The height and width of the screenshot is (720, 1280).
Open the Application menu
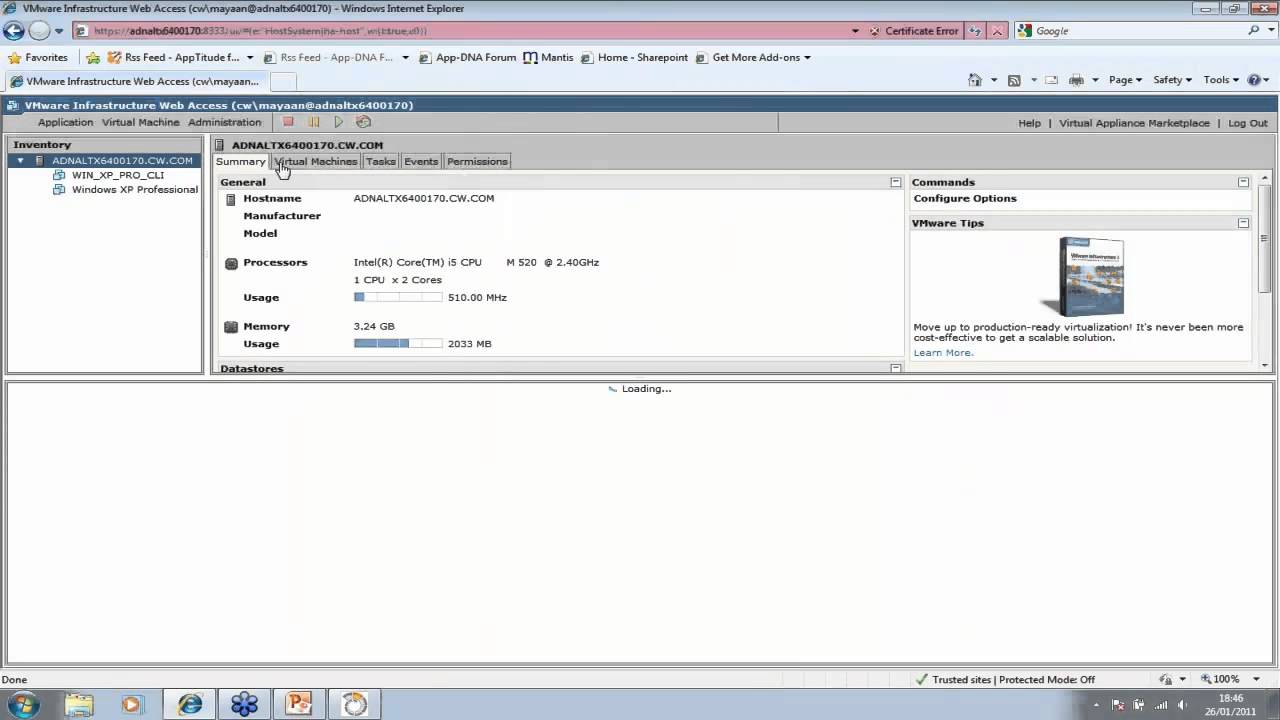pyautogui.click(x=65, y=122)
